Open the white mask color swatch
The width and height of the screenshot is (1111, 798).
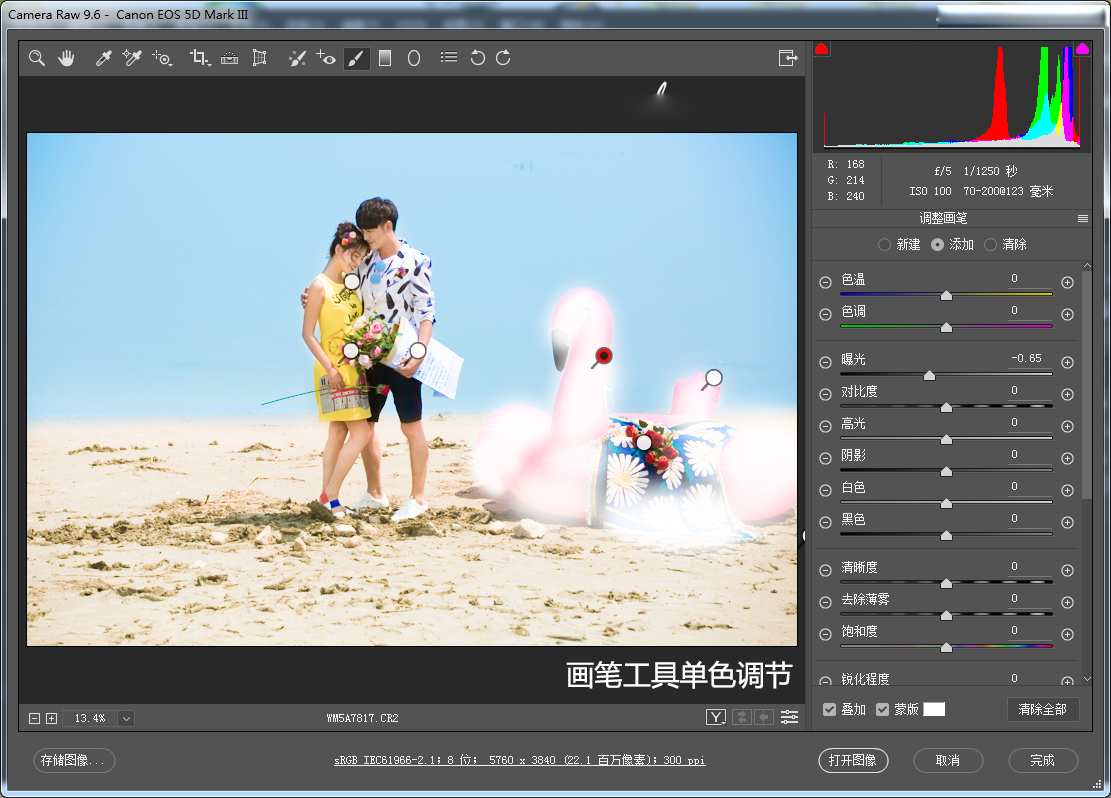[934, 709]
